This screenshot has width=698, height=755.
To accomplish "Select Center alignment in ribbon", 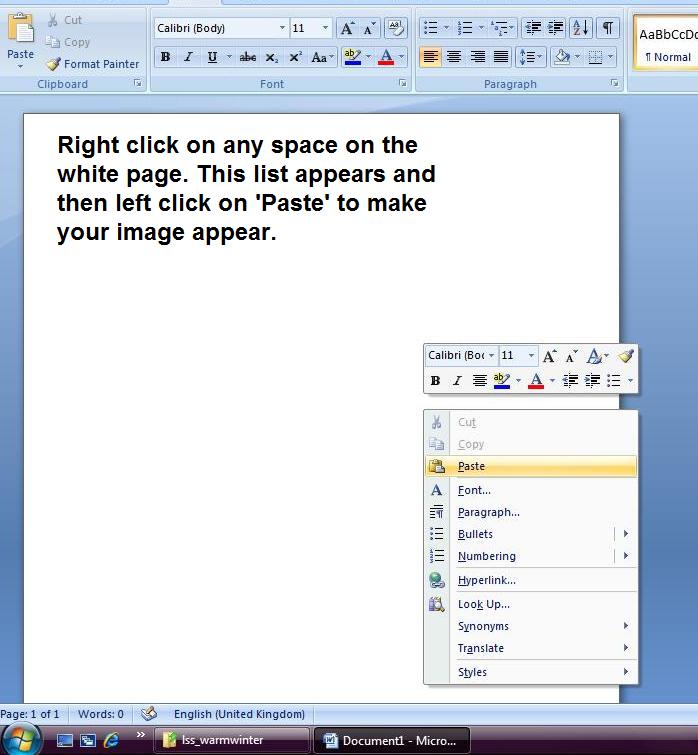I will click(x=453, y=57).
